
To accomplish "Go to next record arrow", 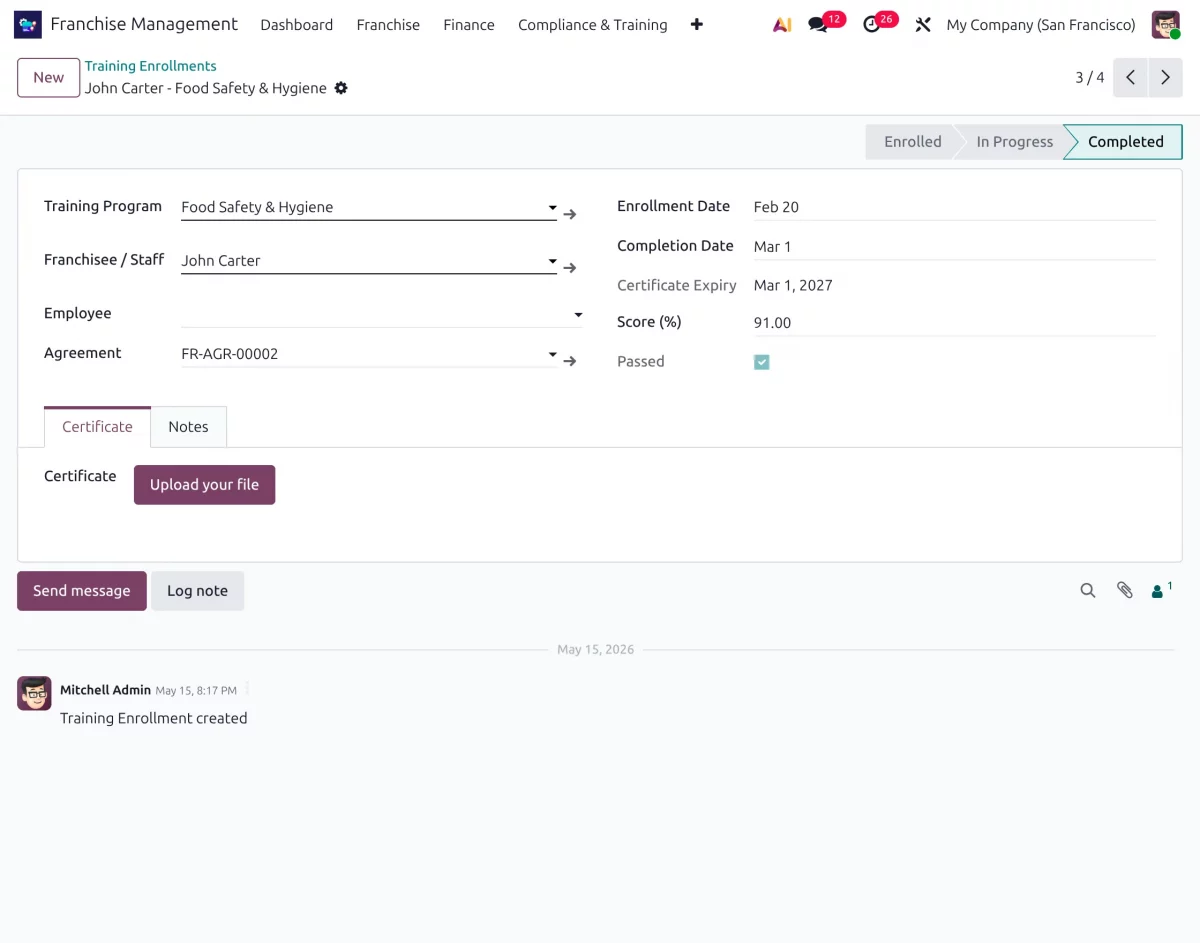I will 1165,77.
